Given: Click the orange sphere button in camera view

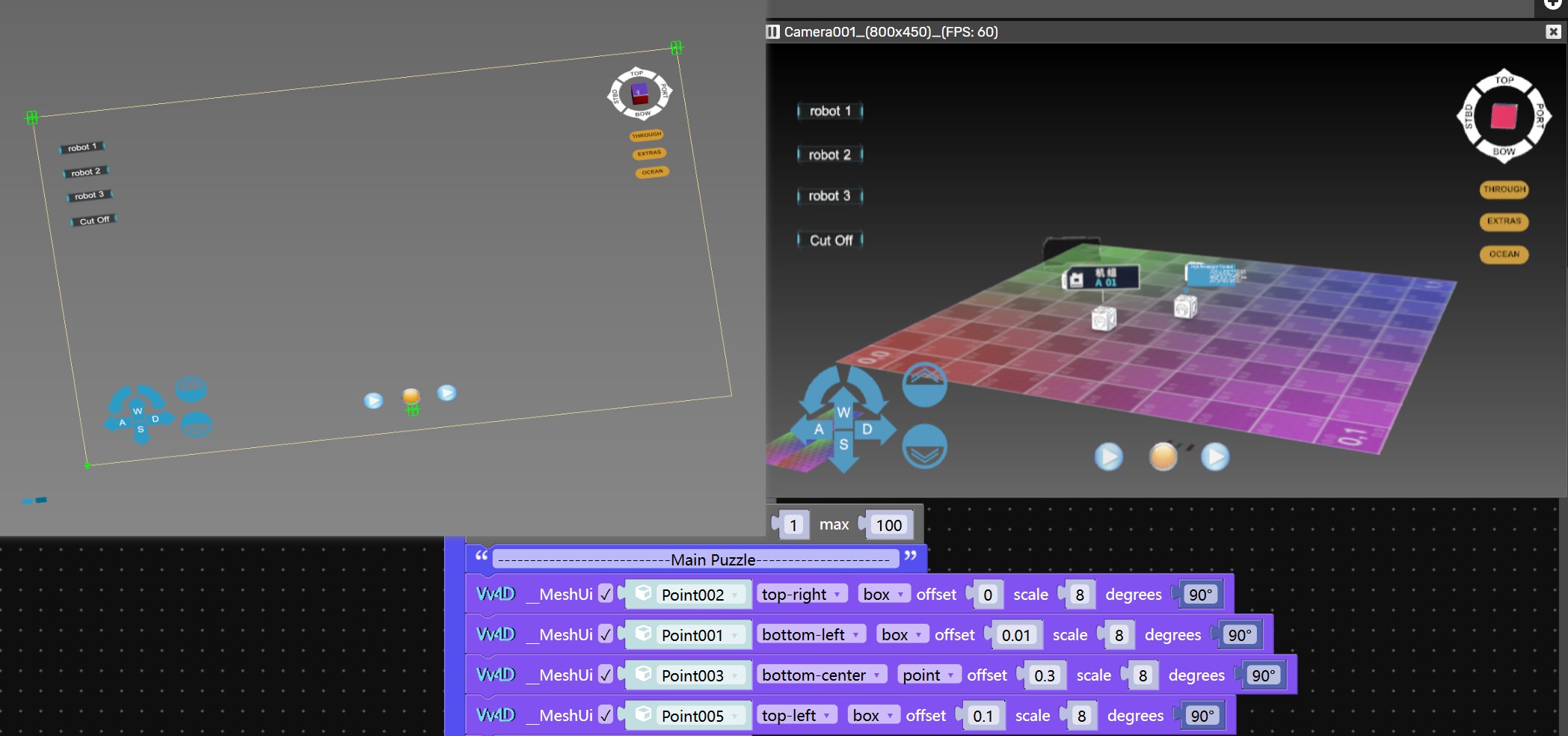Looking at the screenshot, I should (1163, 456).
